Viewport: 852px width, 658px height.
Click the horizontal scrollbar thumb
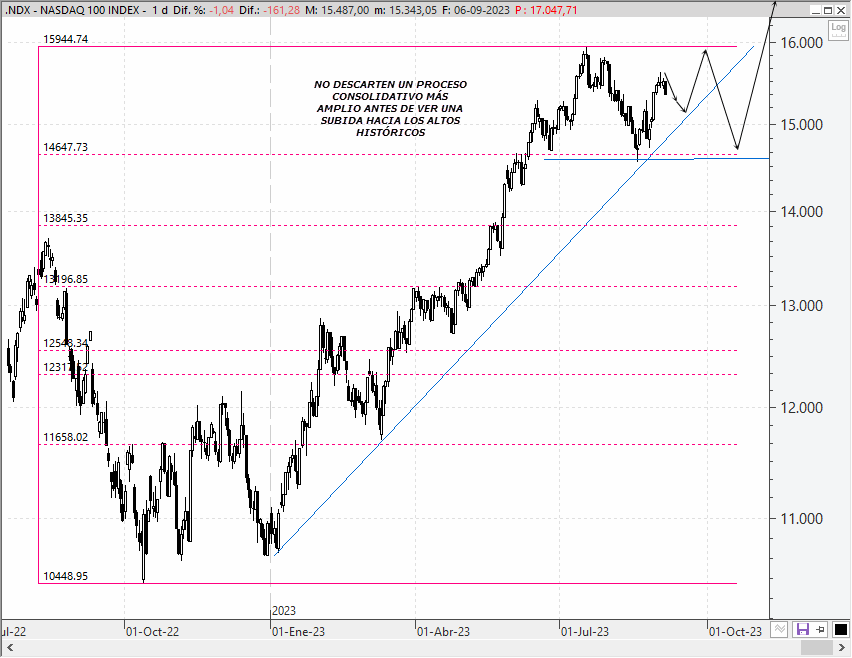click(x=817, y=648)
